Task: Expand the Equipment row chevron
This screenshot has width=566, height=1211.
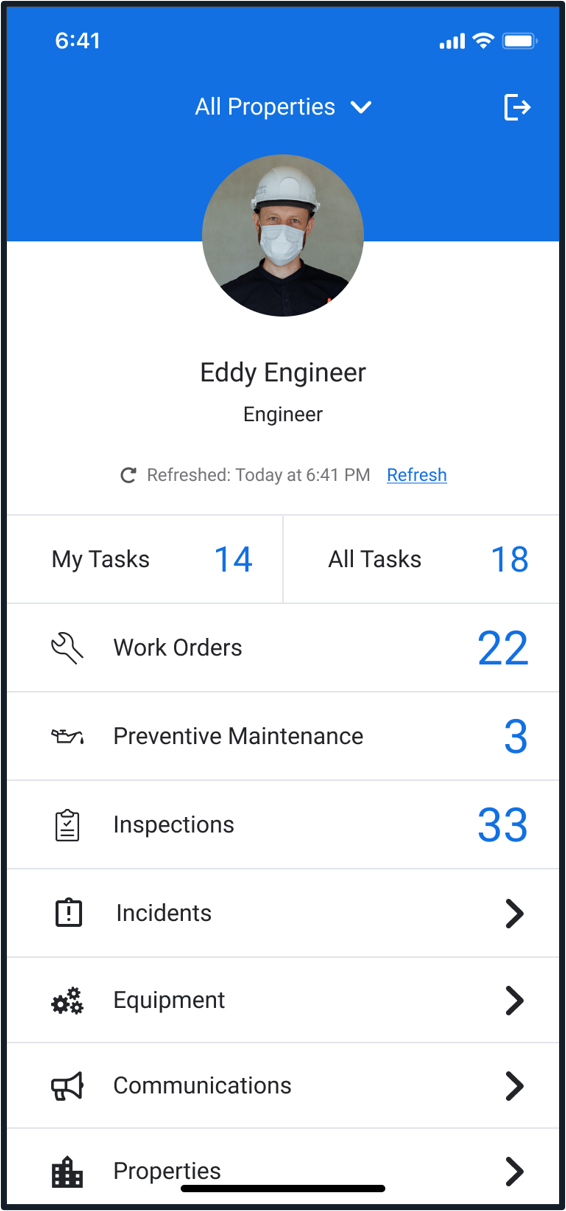Action: pos(514,1000)
